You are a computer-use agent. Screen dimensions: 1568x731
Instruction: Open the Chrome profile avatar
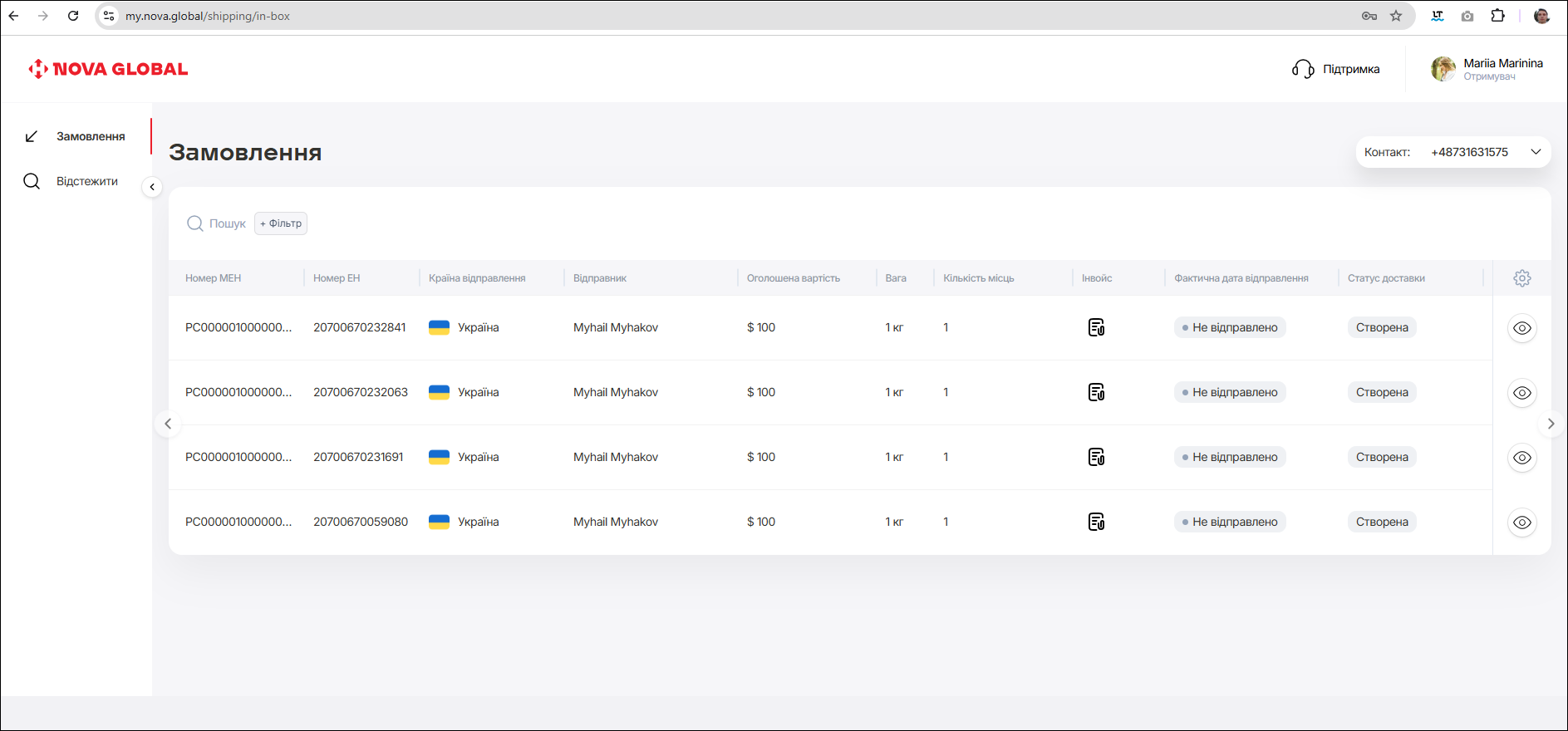[1541, 16]
